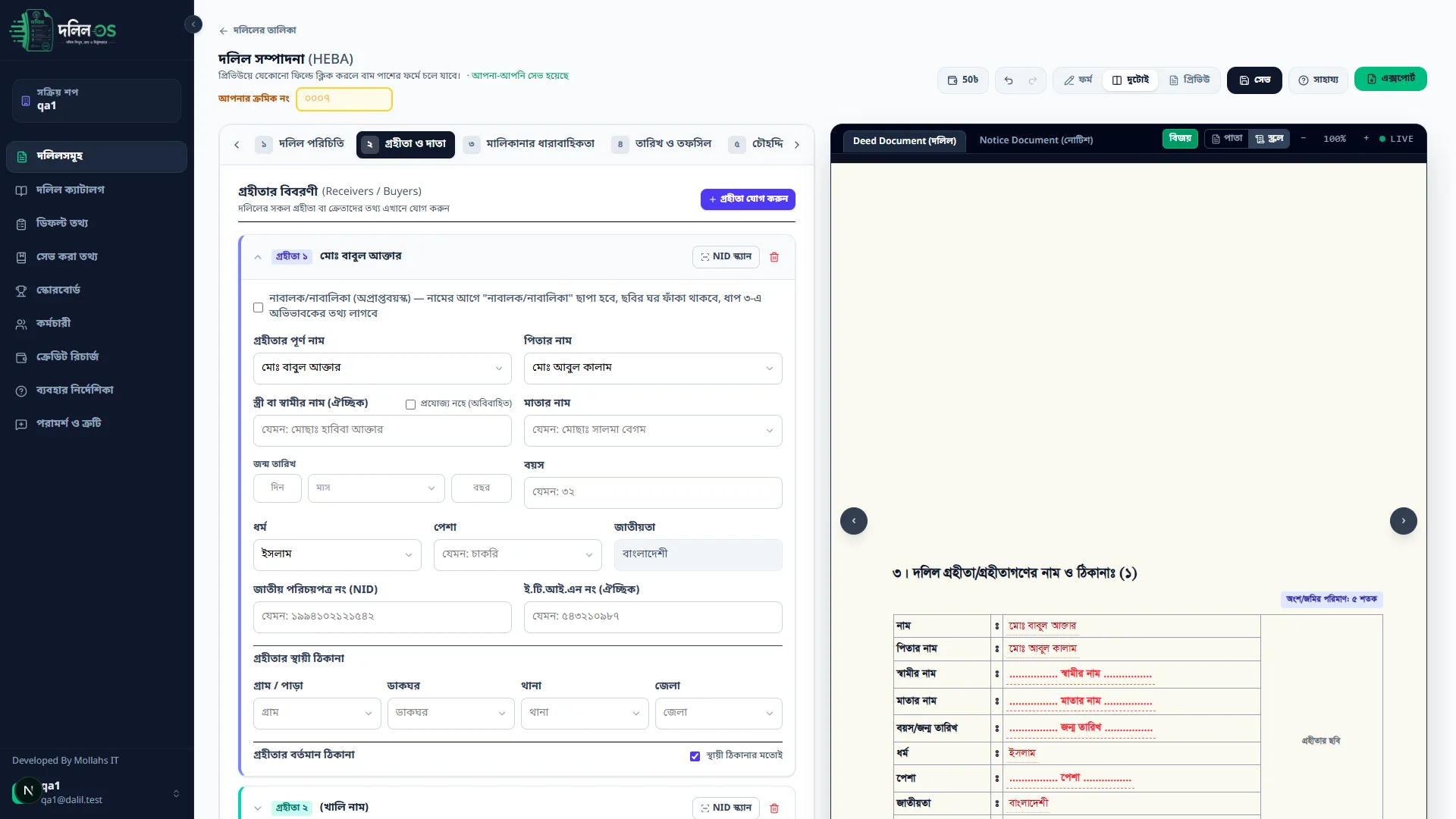The height and width of the screenshot is (819, 1456).
Task: Go to previous preview page arrow
Action: point(854,521)
